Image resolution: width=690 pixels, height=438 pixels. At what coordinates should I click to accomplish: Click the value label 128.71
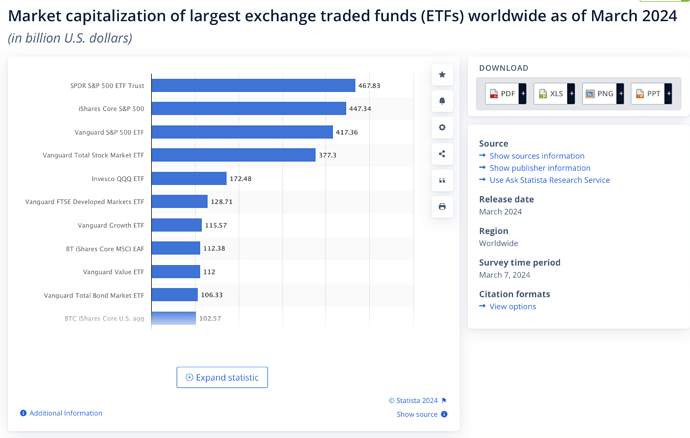click(221, 202)
